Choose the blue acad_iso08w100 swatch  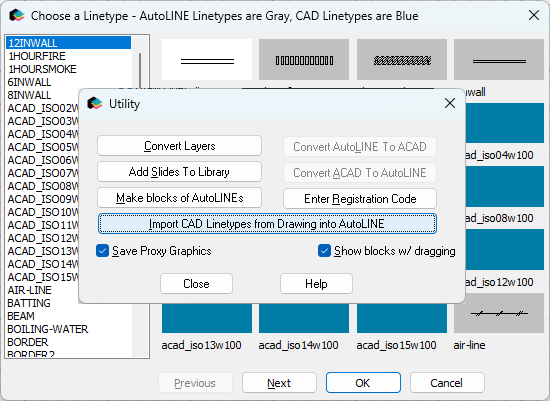[505, 186]
